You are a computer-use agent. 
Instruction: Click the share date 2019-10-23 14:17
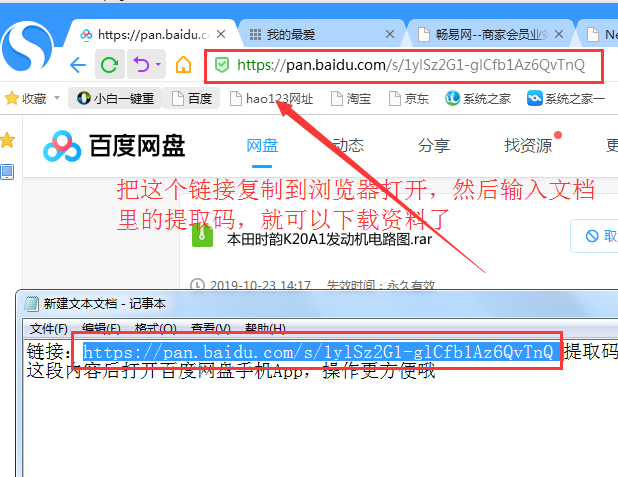[x=260, y=285]
